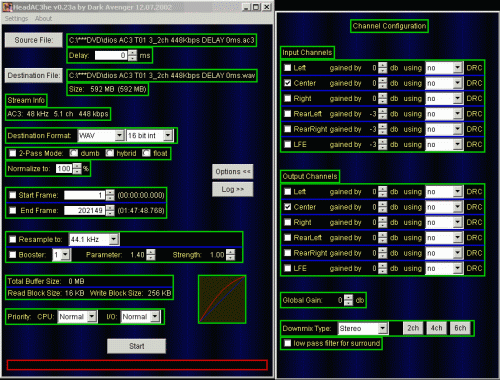Select the 6ch downmix preset button

pos(460,328)
